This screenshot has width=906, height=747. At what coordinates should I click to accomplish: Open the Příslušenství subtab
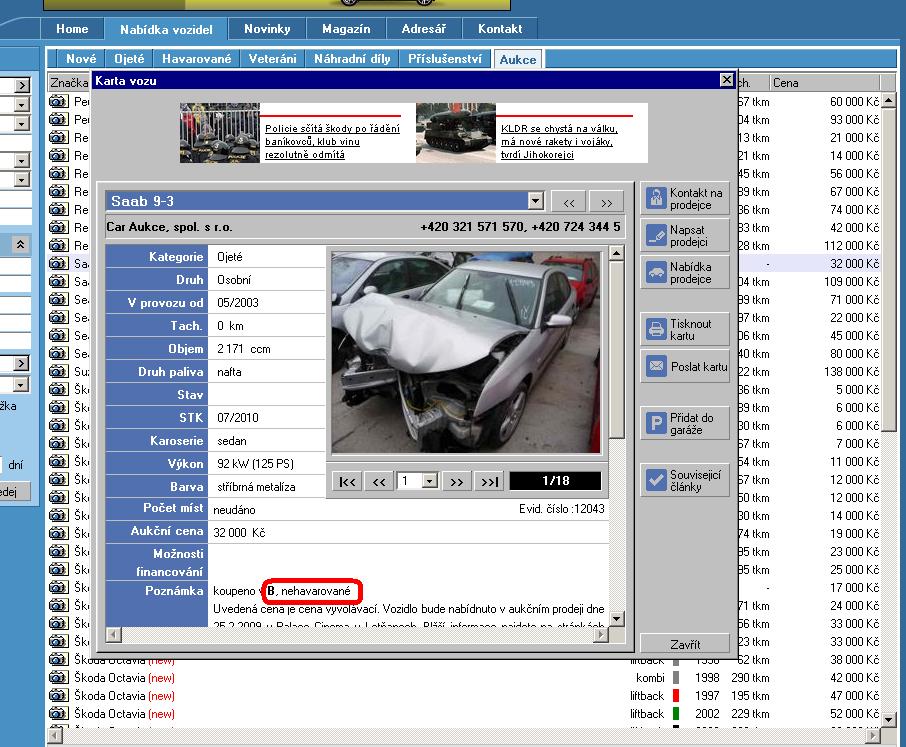tap(445, 59)
